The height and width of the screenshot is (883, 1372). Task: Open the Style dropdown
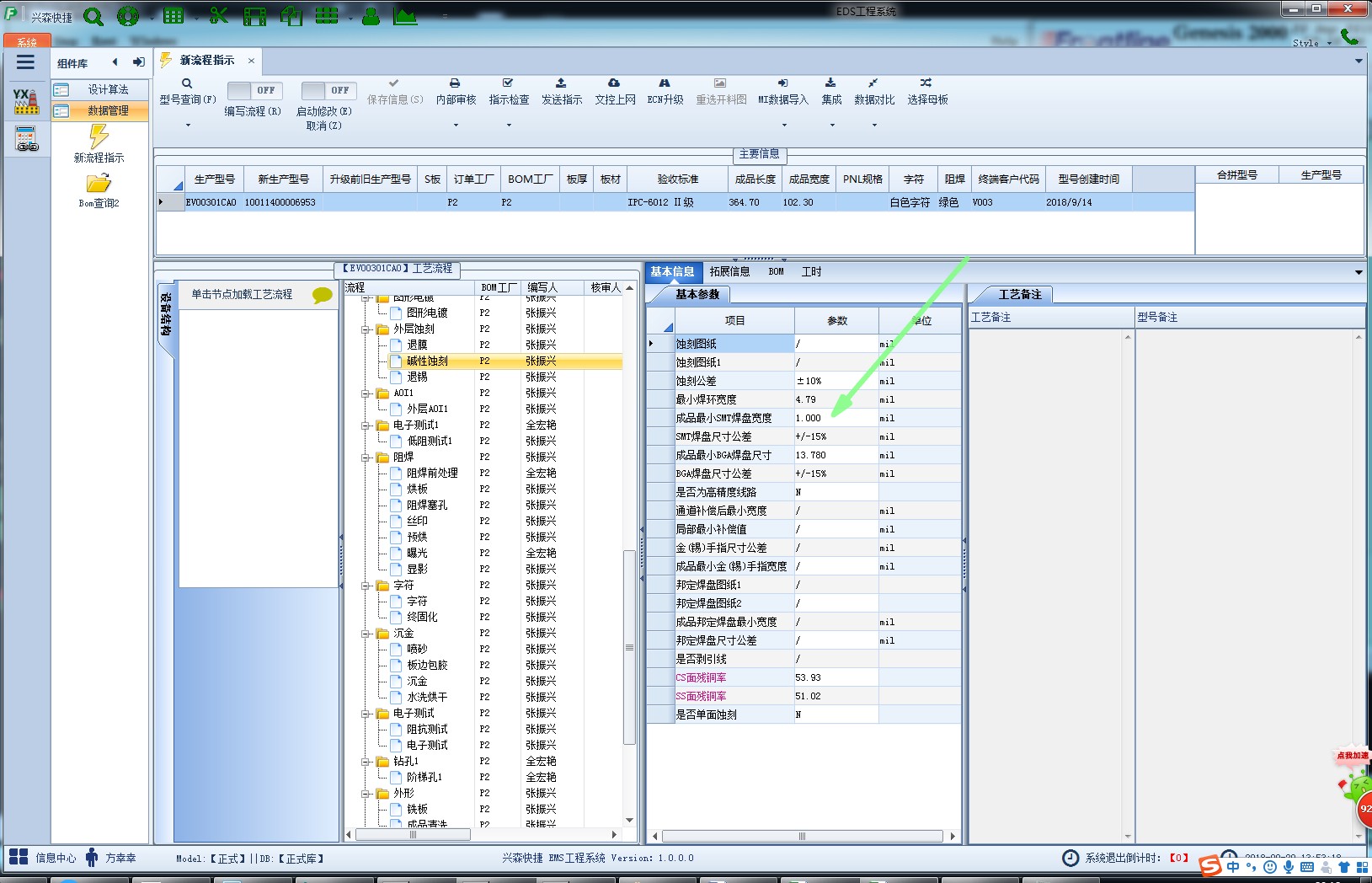click(1329, 43)
